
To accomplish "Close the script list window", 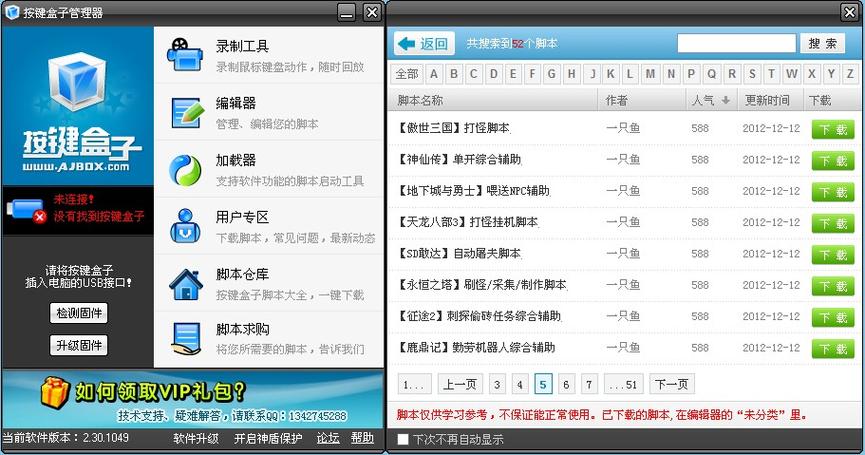I will tap(850, 12).
